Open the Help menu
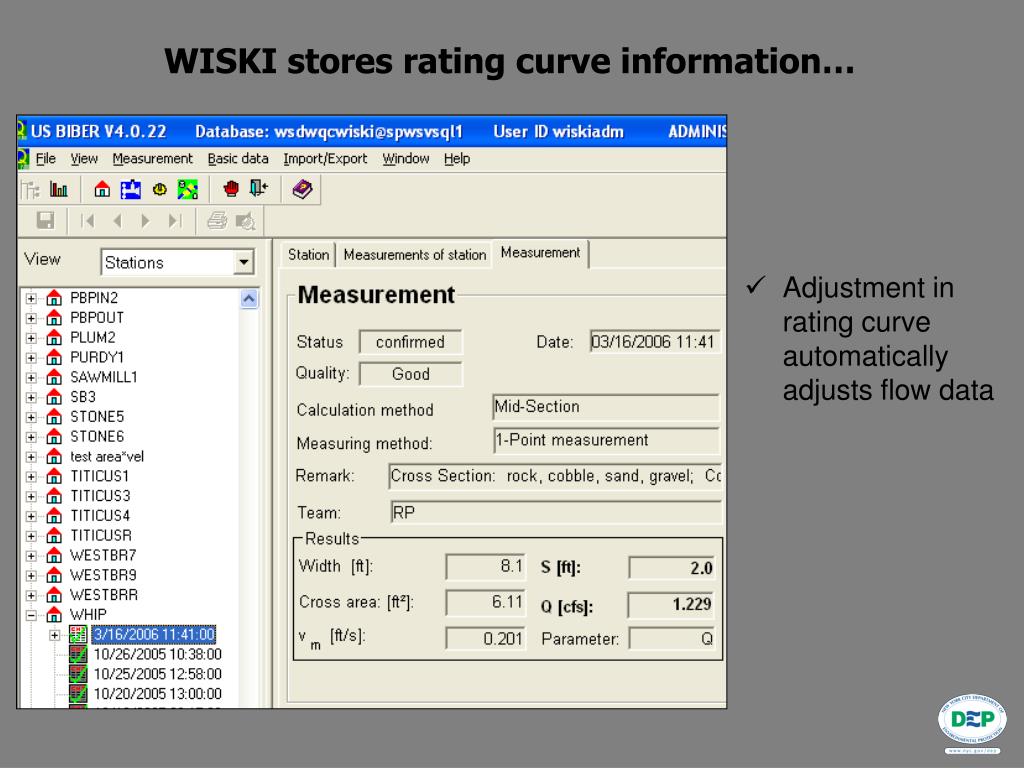Image resolution: width=1024 pixels, height=768 pixels. pos(457,159)
